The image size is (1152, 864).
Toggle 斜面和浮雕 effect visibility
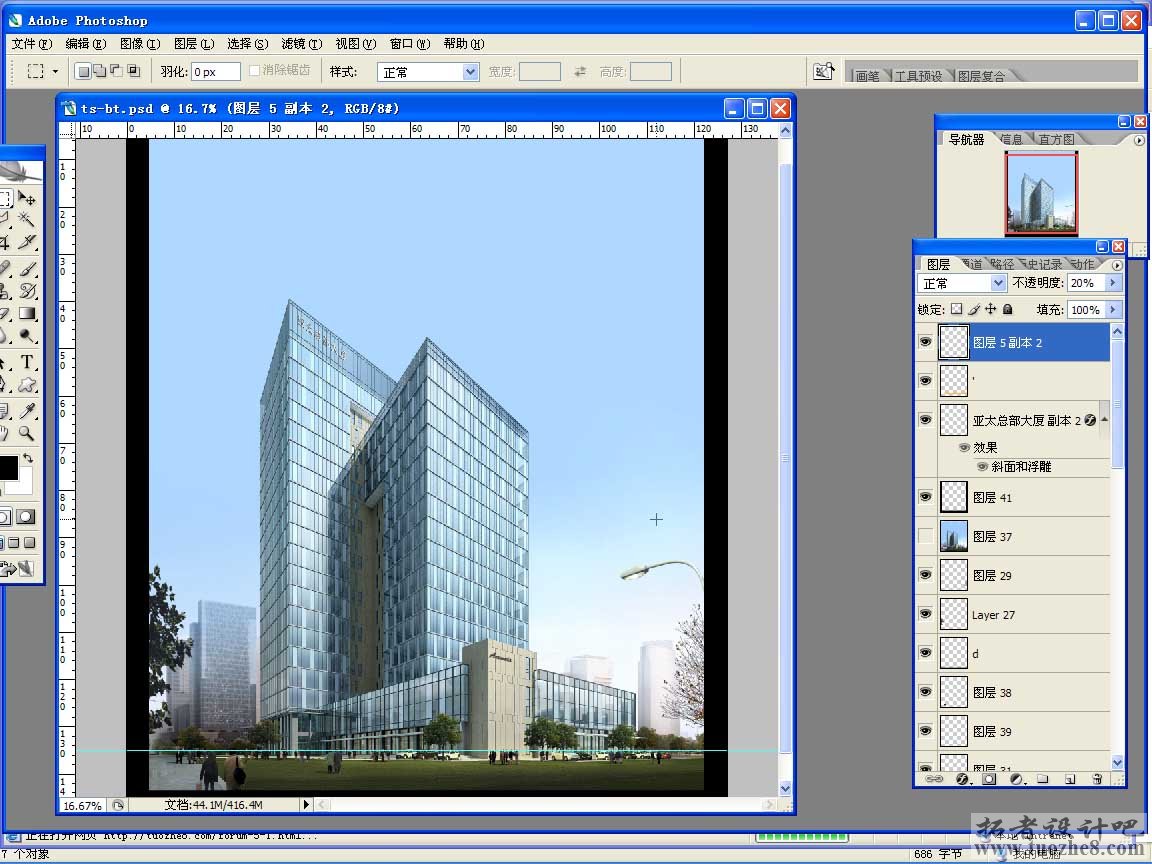tap(982, 467)
